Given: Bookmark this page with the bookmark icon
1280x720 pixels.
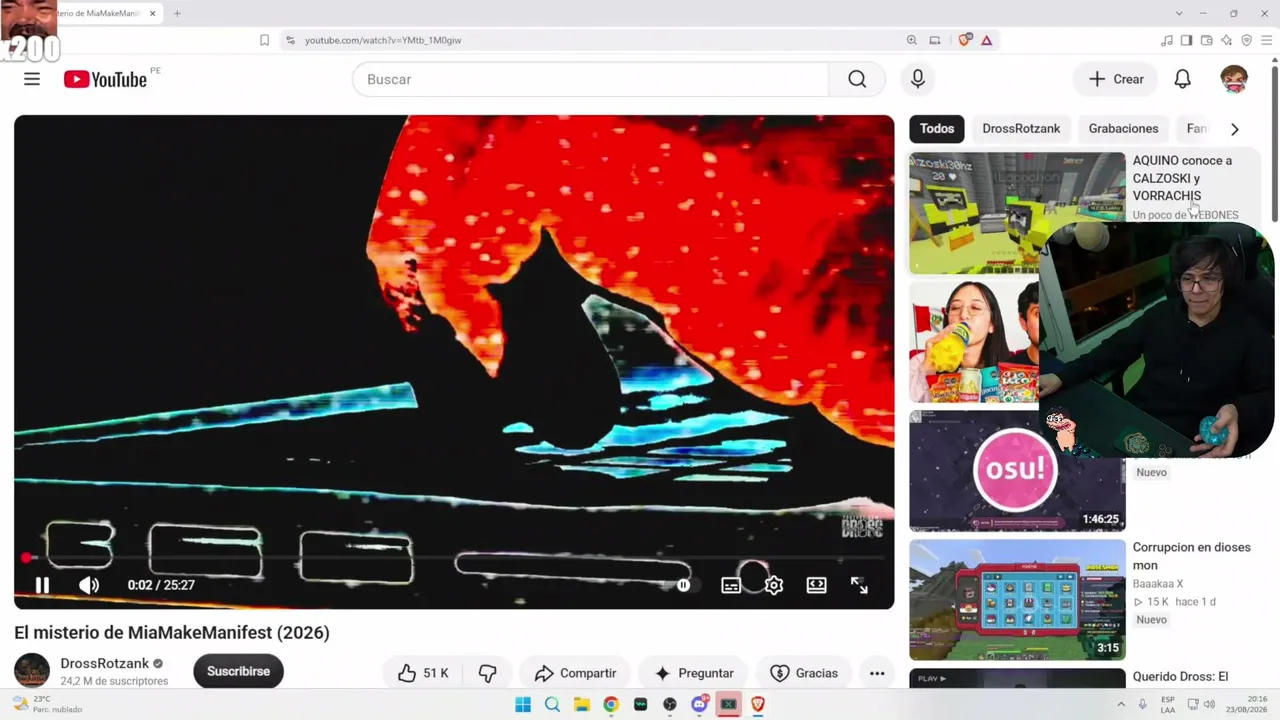Looking at the screenshot, I should tap(264, 40).
